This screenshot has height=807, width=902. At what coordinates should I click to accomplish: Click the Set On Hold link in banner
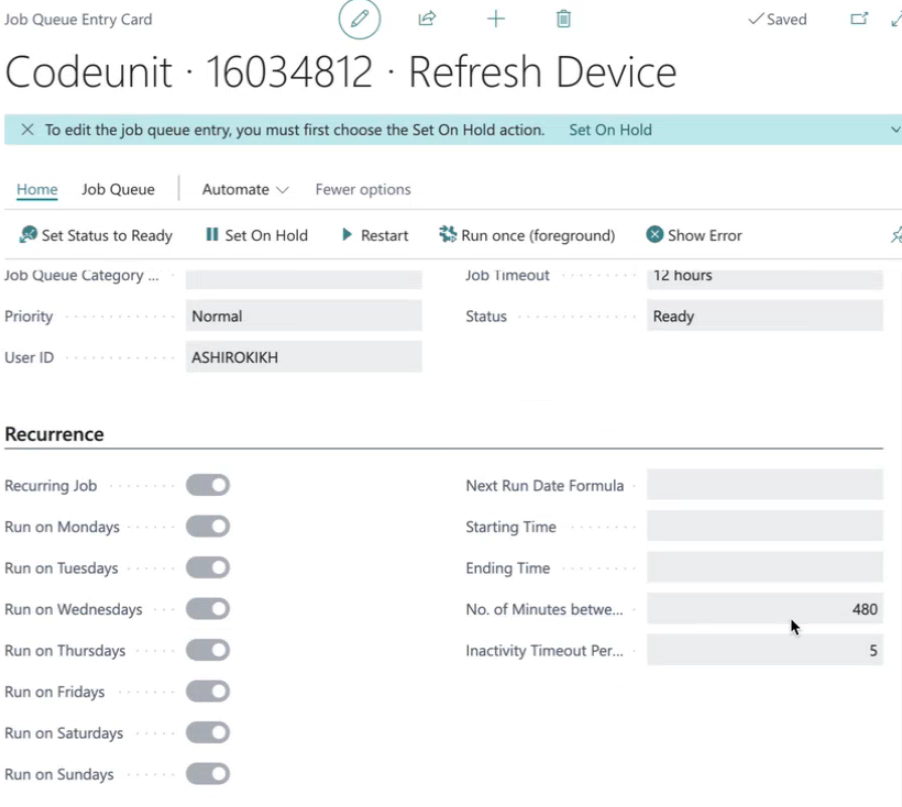610,129
